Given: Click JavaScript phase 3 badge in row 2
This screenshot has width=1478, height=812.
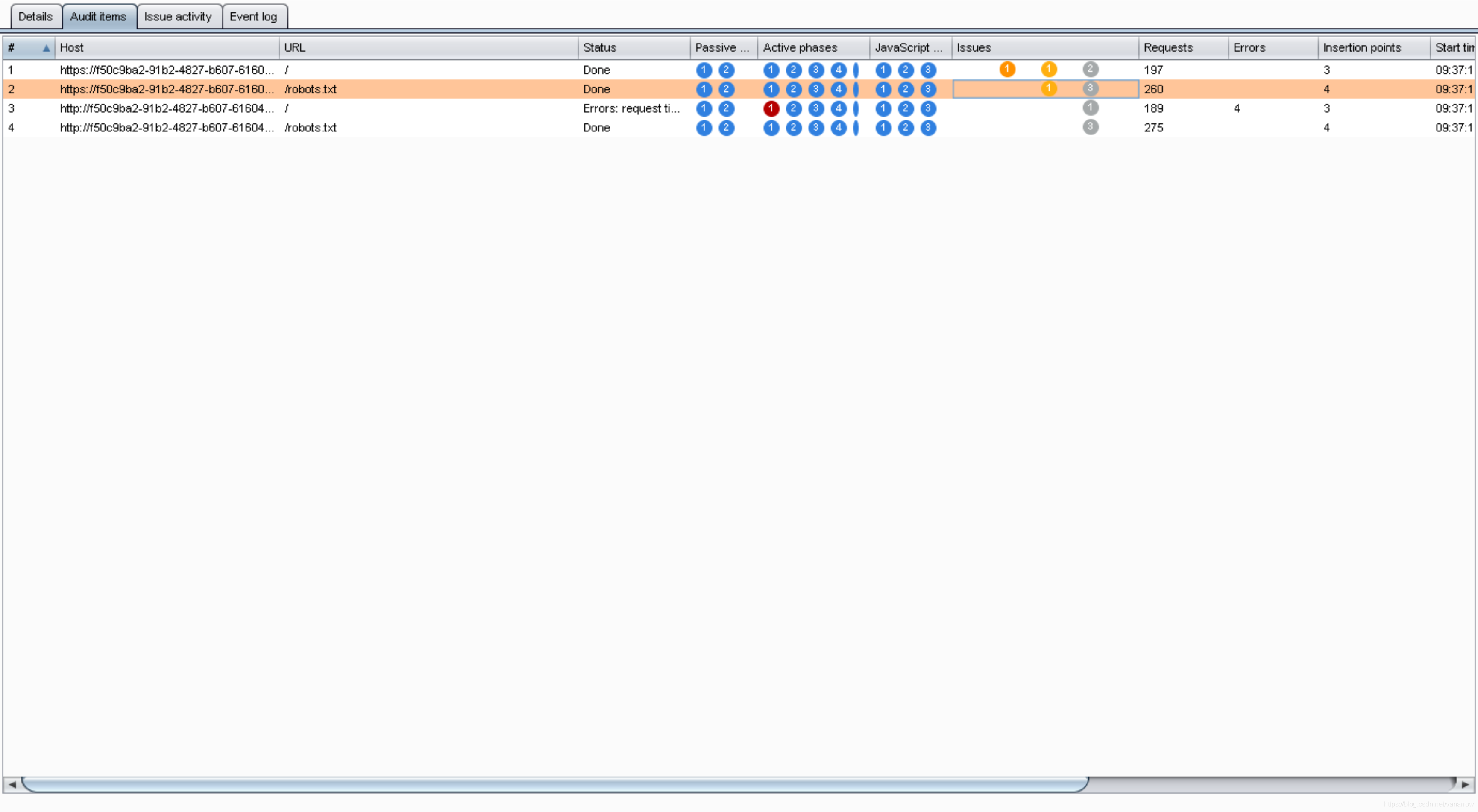Looking at the screenshot, I should click(928, 90).
